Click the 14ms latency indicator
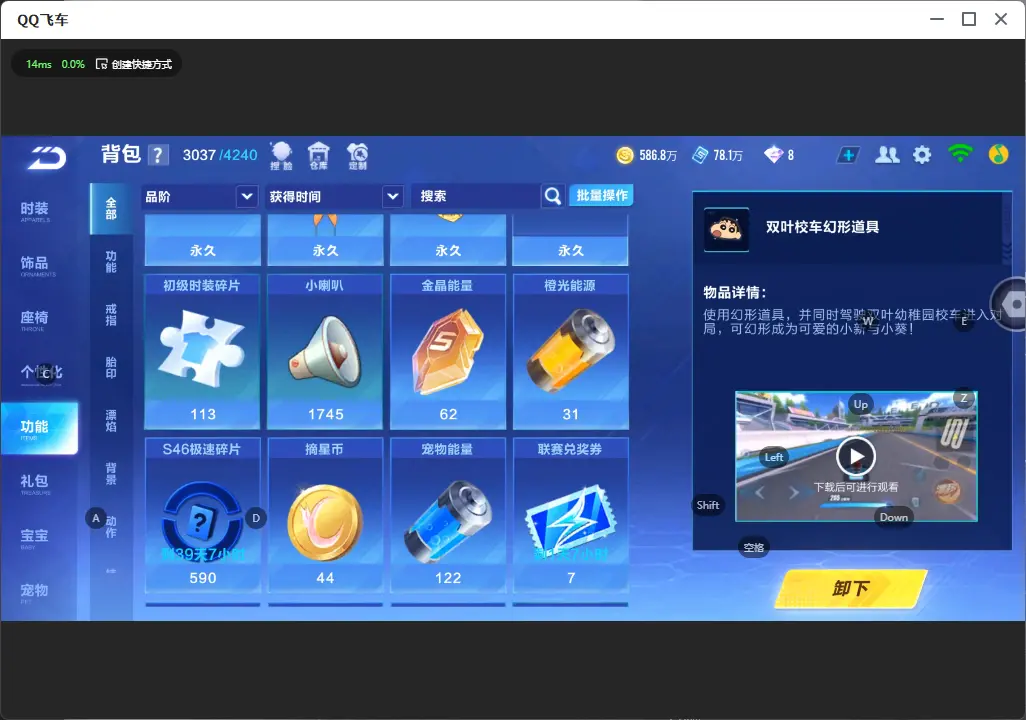Image resolution: width=1026 pixels, height=720 pixels. pyautogui.click(x=39, y=64)
